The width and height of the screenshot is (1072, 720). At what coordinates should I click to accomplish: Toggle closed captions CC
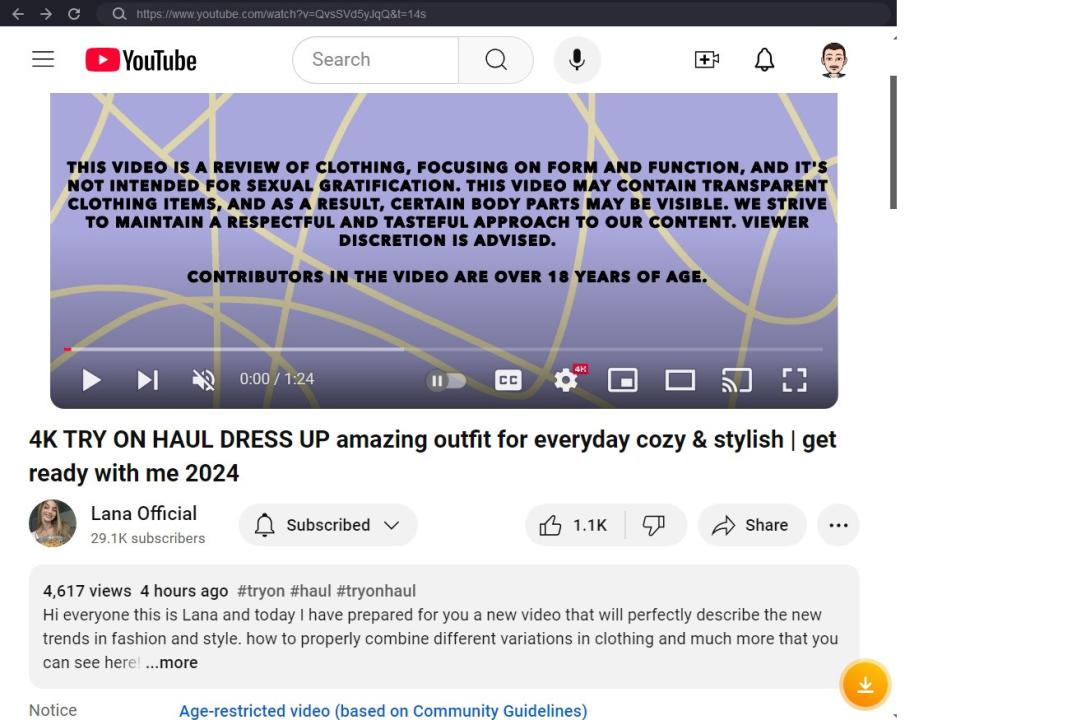pyautogui.click(x=508, y=380)
